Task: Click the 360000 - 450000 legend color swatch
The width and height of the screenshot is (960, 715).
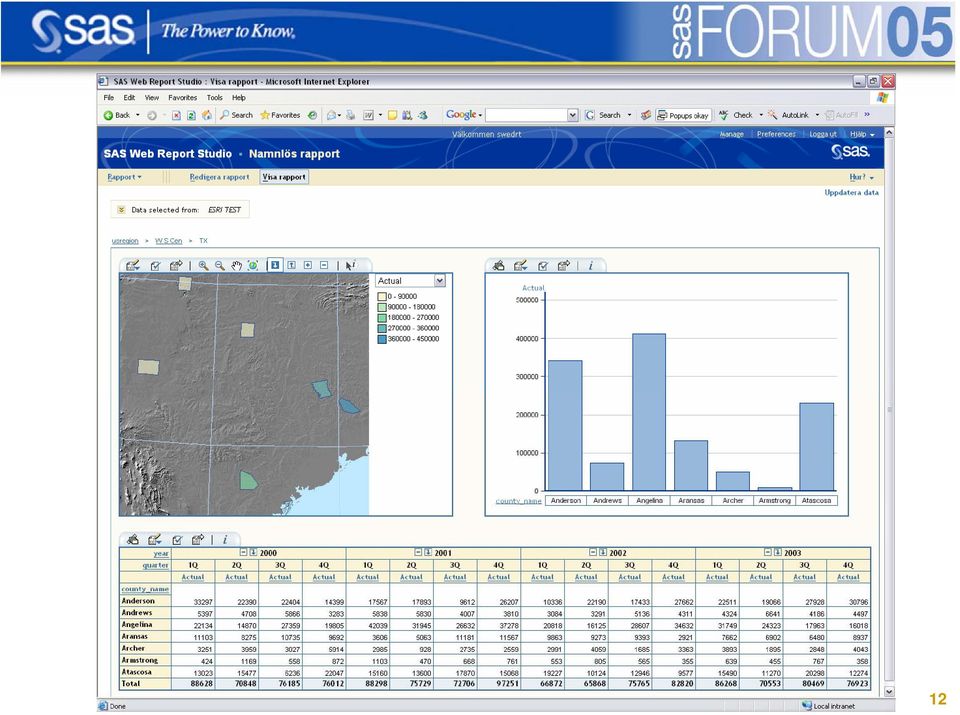Action: [x=382, y=339]
